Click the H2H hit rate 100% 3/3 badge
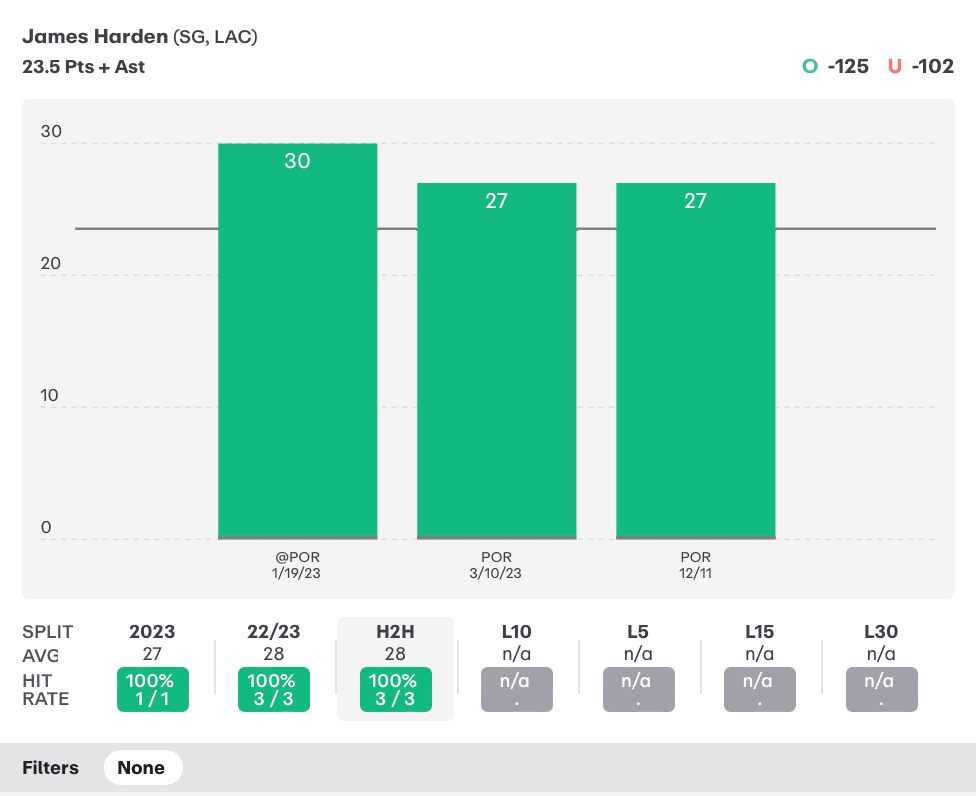 (395, 690)
